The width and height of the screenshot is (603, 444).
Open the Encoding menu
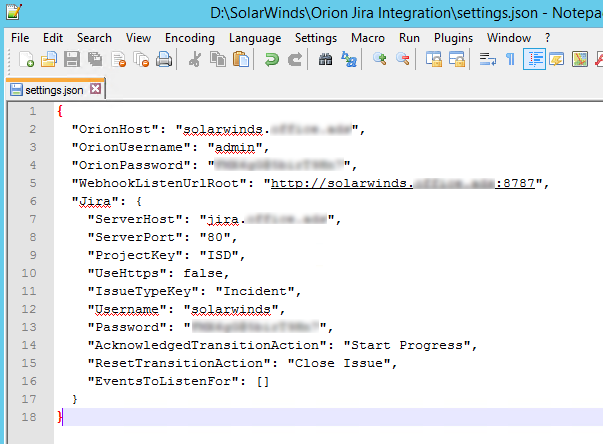190,38
